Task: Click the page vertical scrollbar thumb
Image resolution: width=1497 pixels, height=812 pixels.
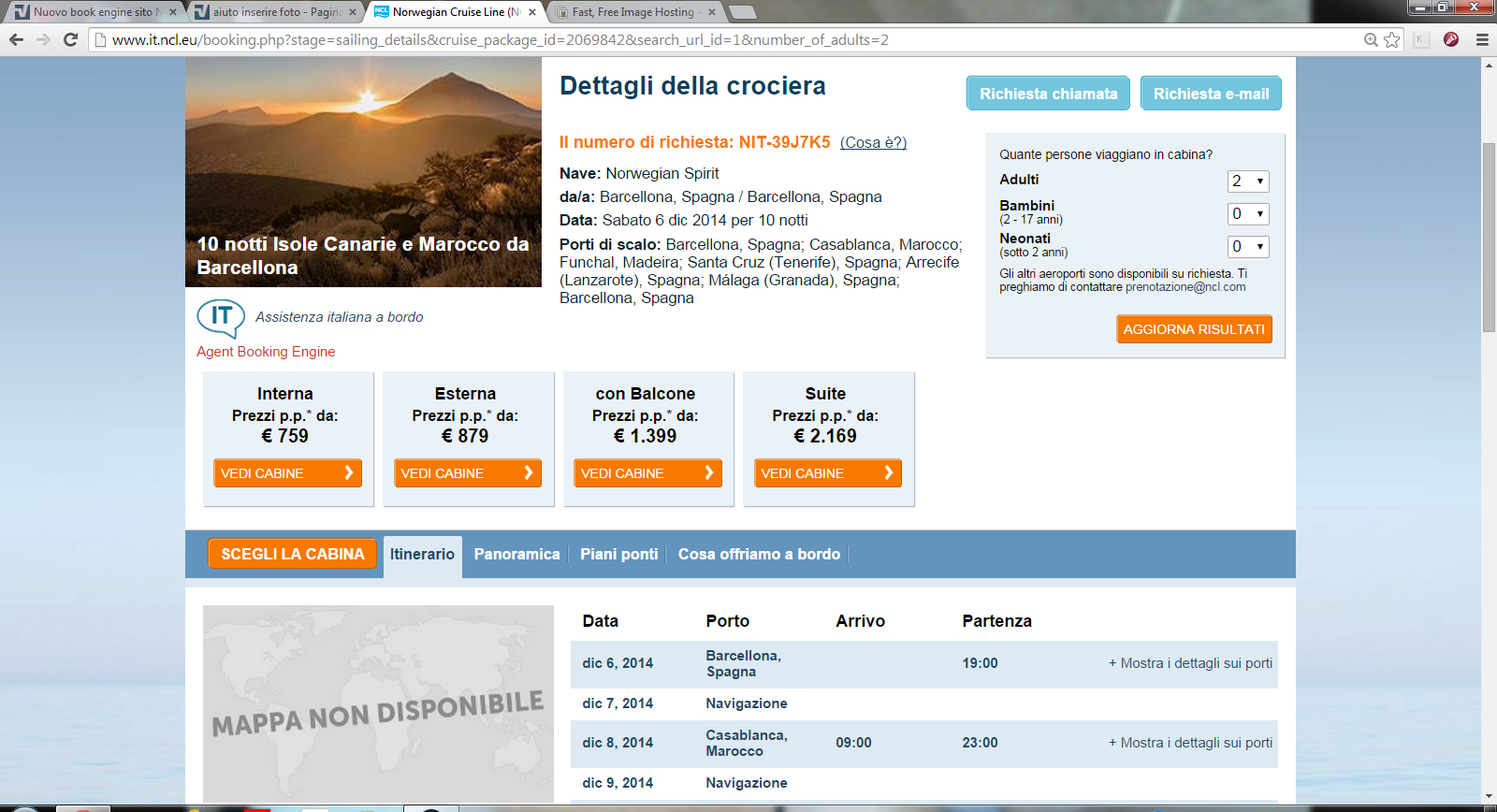Action: (x=1489, y=238)
